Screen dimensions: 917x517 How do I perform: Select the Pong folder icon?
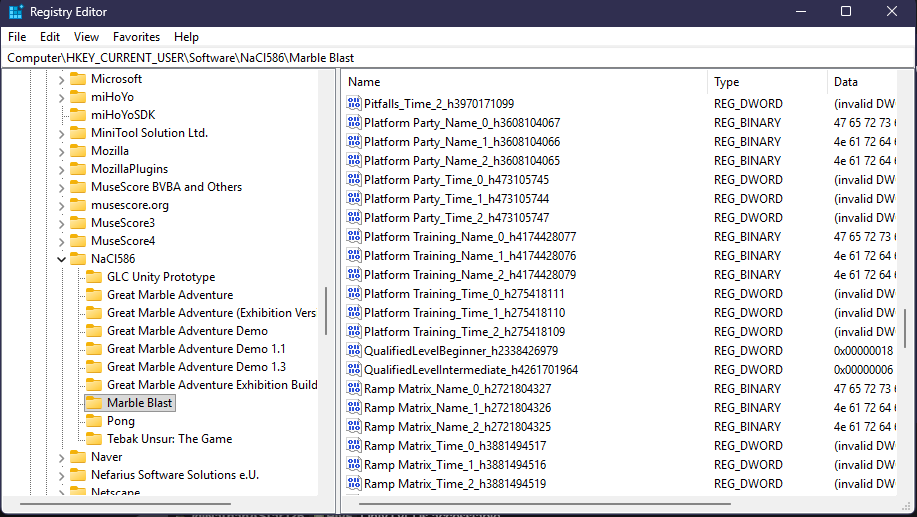94,421
